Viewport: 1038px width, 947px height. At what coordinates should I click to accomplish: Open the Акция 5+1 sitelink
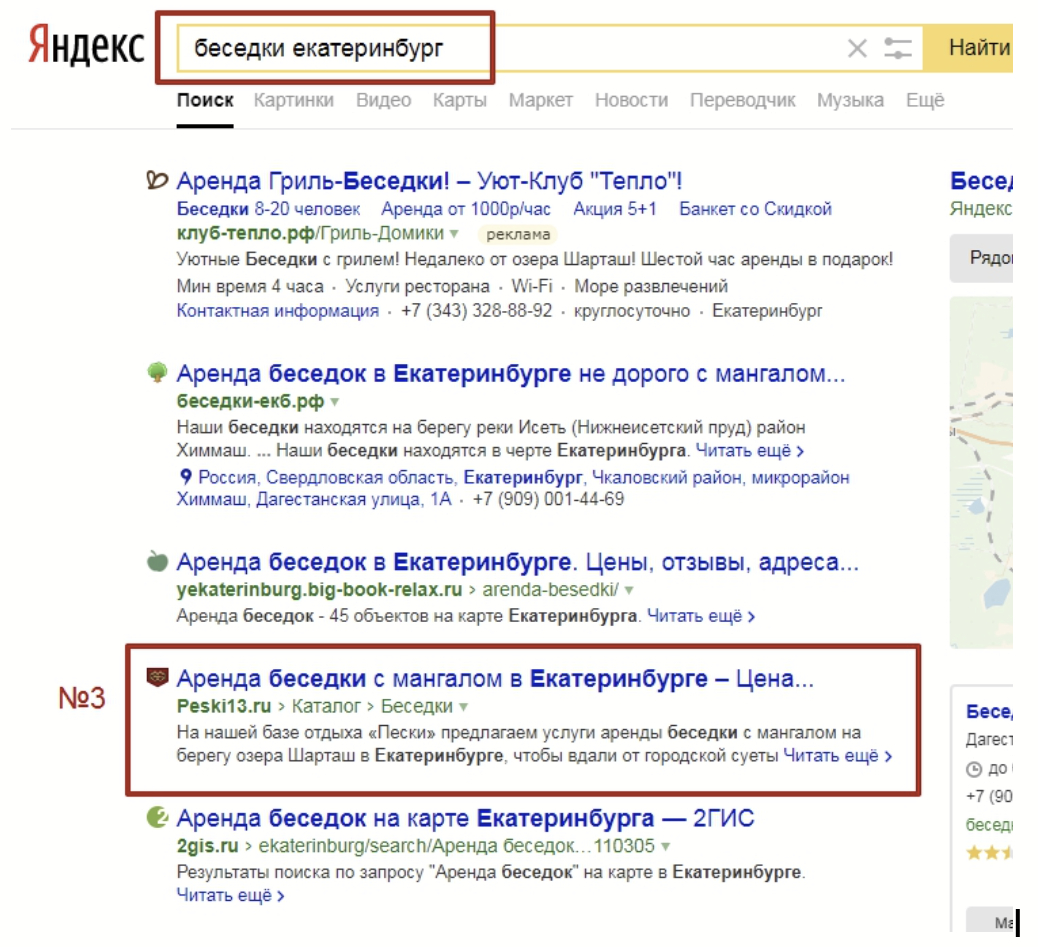(614, 209)
